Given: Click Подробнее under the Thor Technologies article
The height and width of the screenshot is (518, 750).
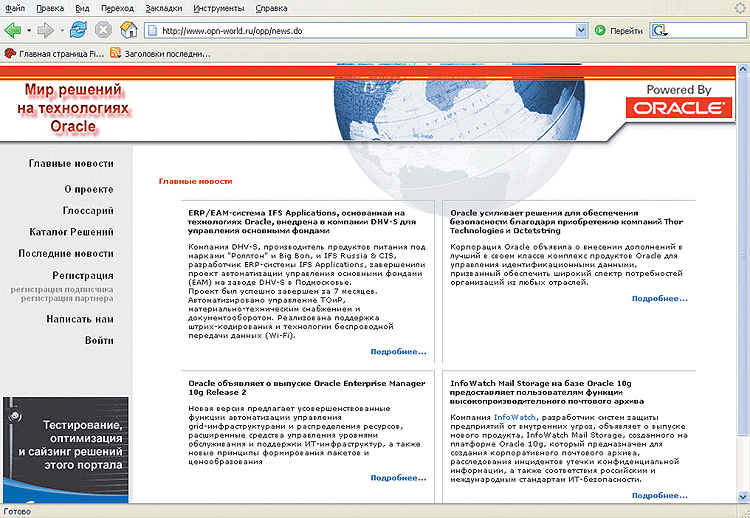Looking at the screenshot, I should tap(660, 298).
